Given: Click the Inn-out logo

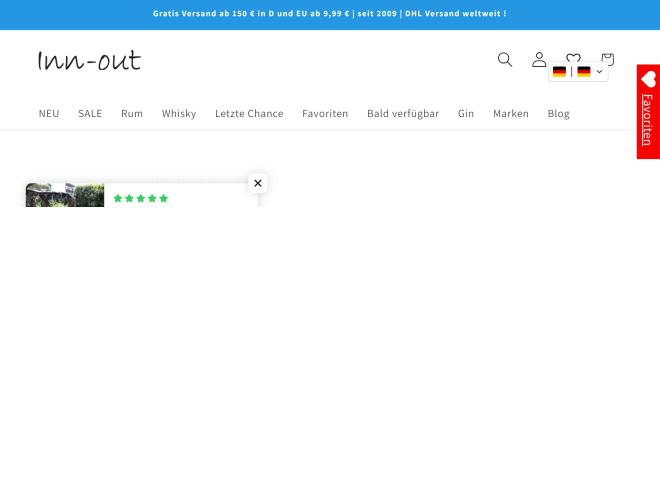Looking at the screenshot, I should tap(89, 60).
